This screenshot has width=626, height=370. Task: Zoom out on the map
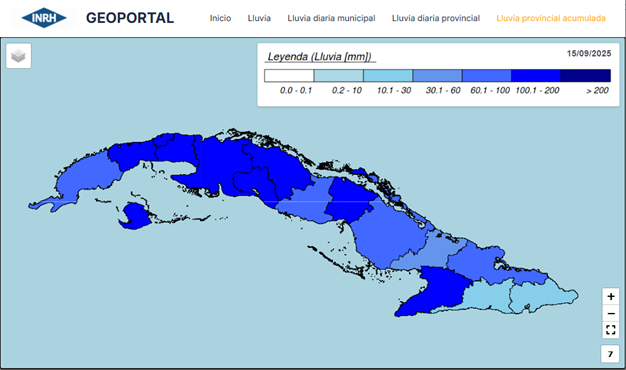point(610,313)
